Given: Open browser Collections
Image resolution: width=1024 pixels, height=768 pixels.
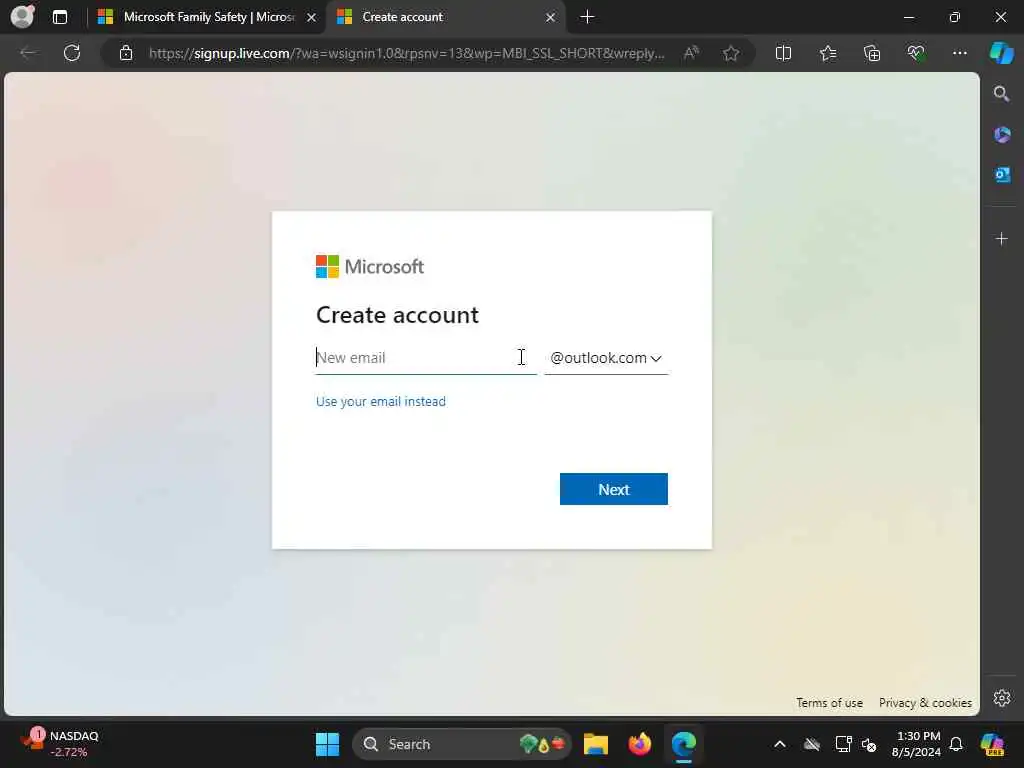Looking at the screenshot, I should point(872,53).
